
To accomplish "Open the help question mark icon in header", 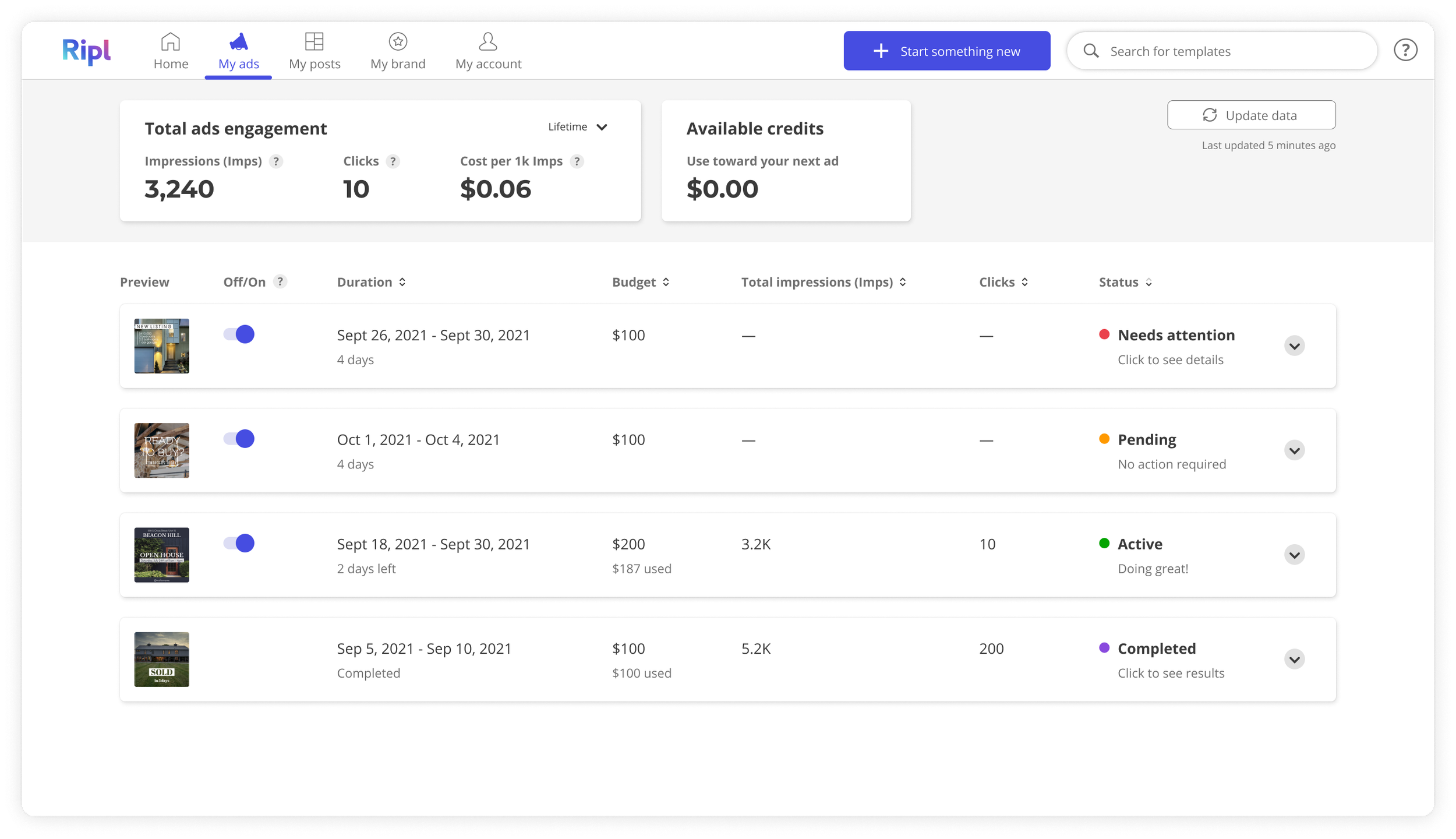I will [1405, 50].
